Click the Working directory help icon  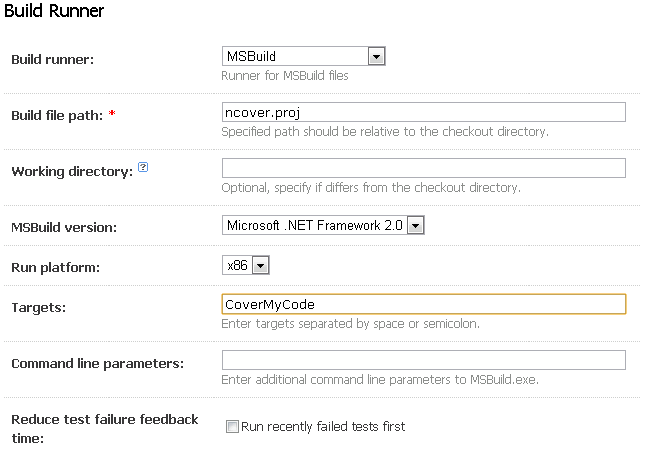pyautogui.click(x=143, y=167)
